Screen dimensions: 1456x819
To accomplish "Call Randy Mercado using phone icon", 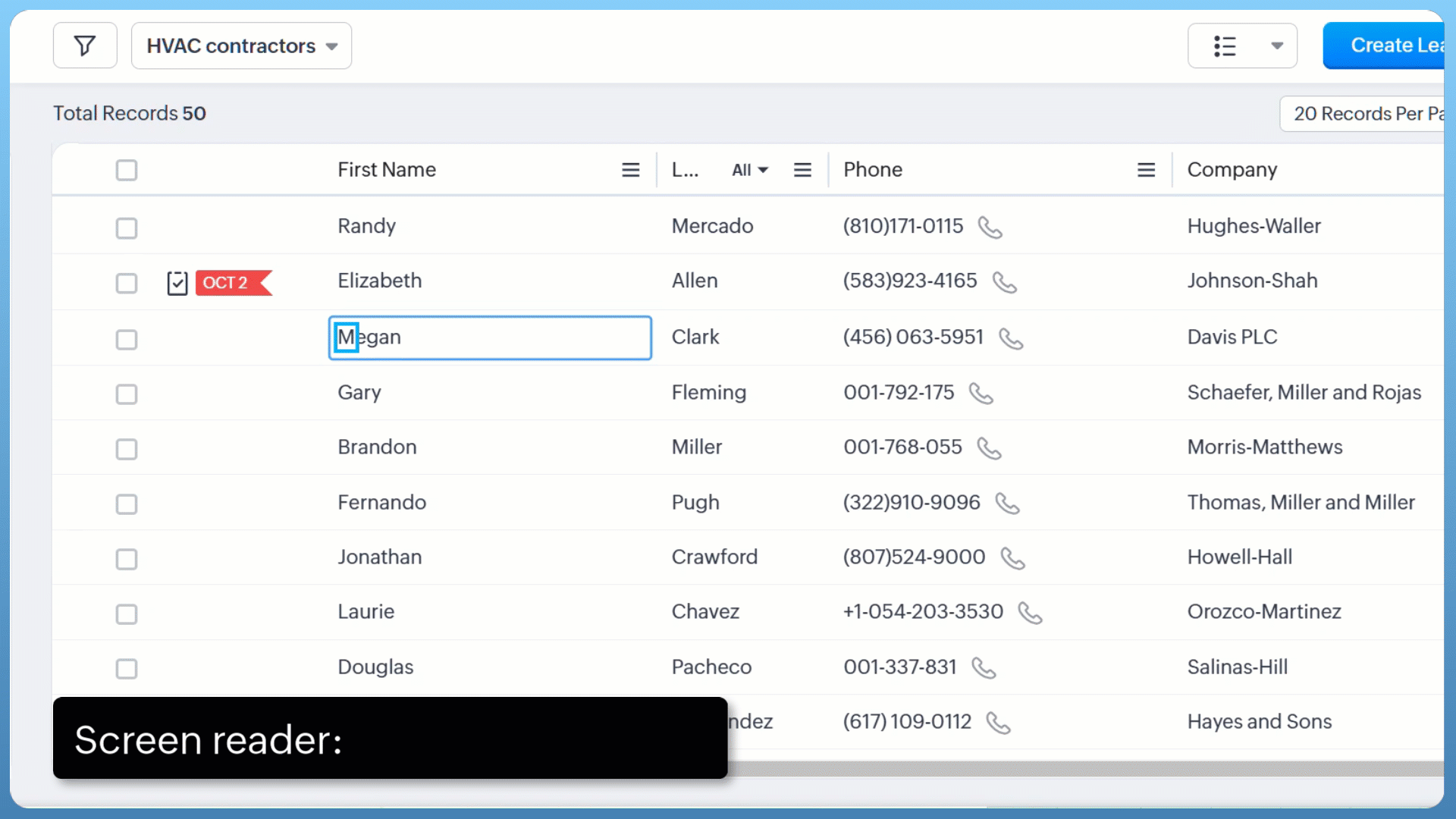I will click(990, 227).
